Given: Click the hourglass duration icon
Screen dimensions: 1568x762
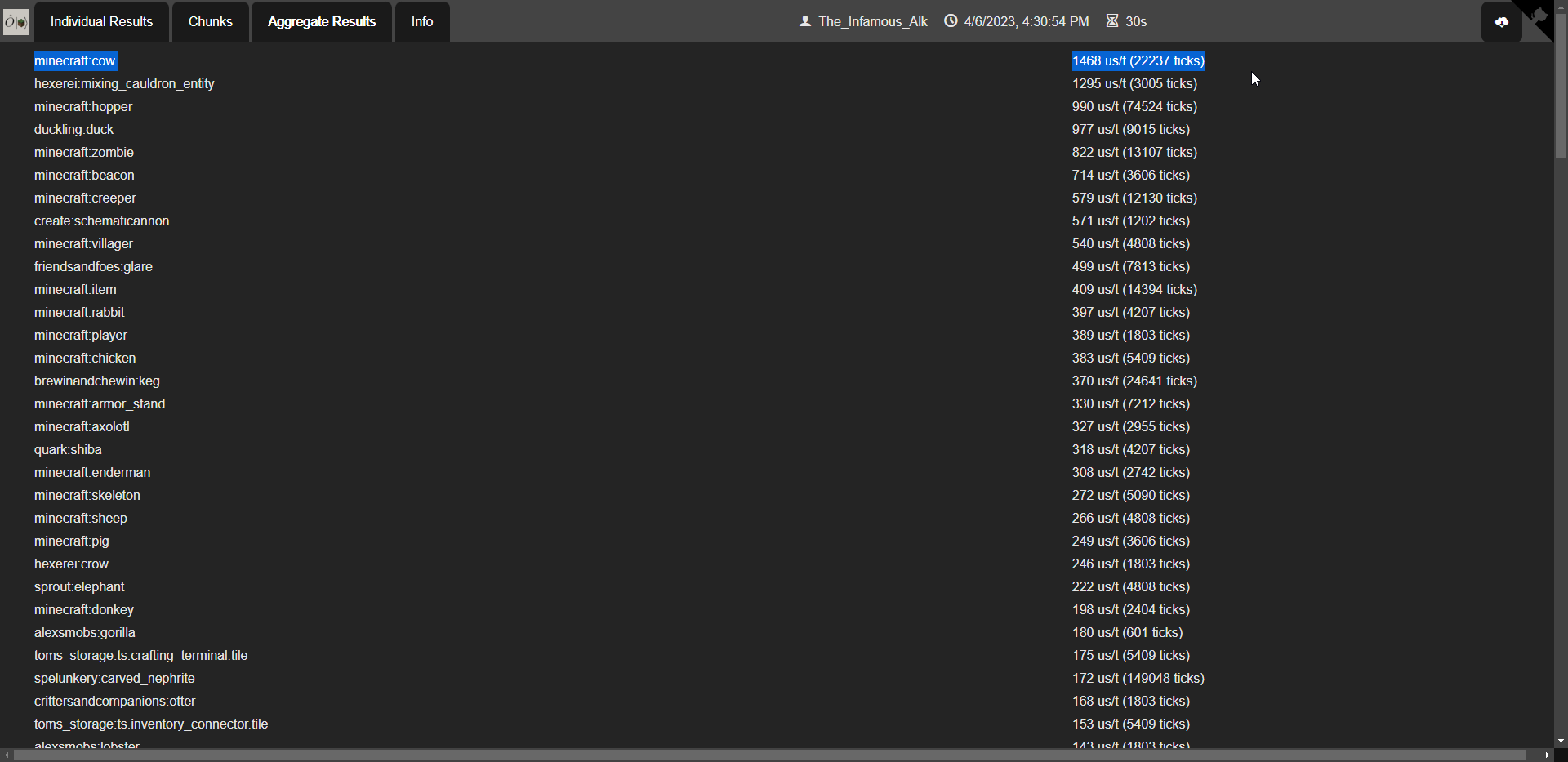Looking at the screenshot, I should [1112, 21].
